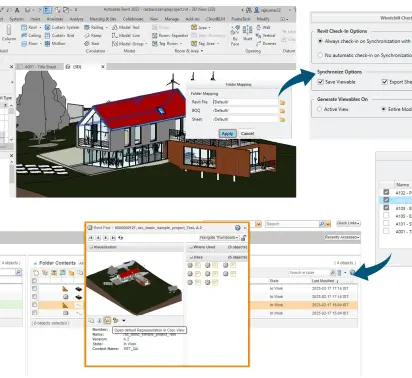
Task: Open the Roof tool dropdown arrow
Action: click(41, 27)
